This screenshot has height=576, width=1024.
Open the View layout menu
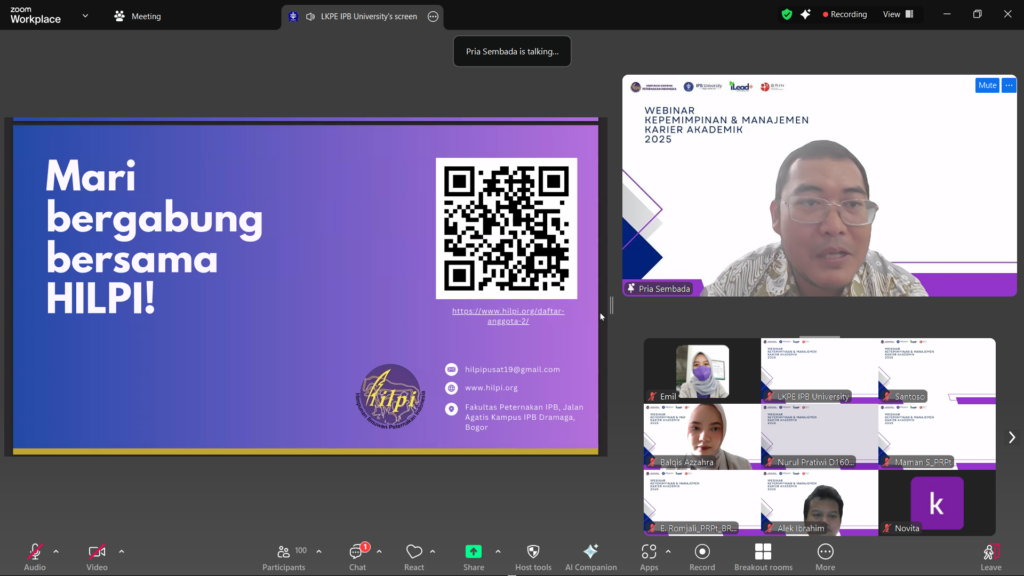tap(898, 14)
